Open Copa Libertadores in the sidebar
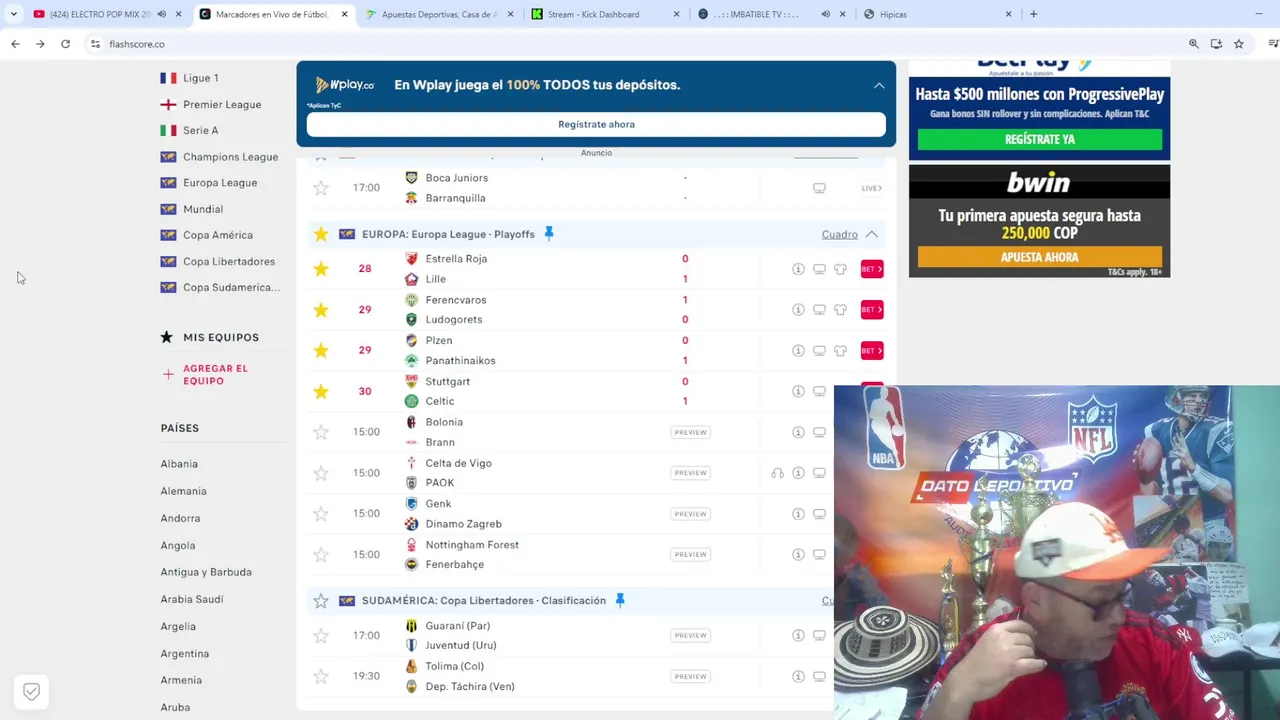The height and width of the screenshot is (720, 1280). click(228, 261)
